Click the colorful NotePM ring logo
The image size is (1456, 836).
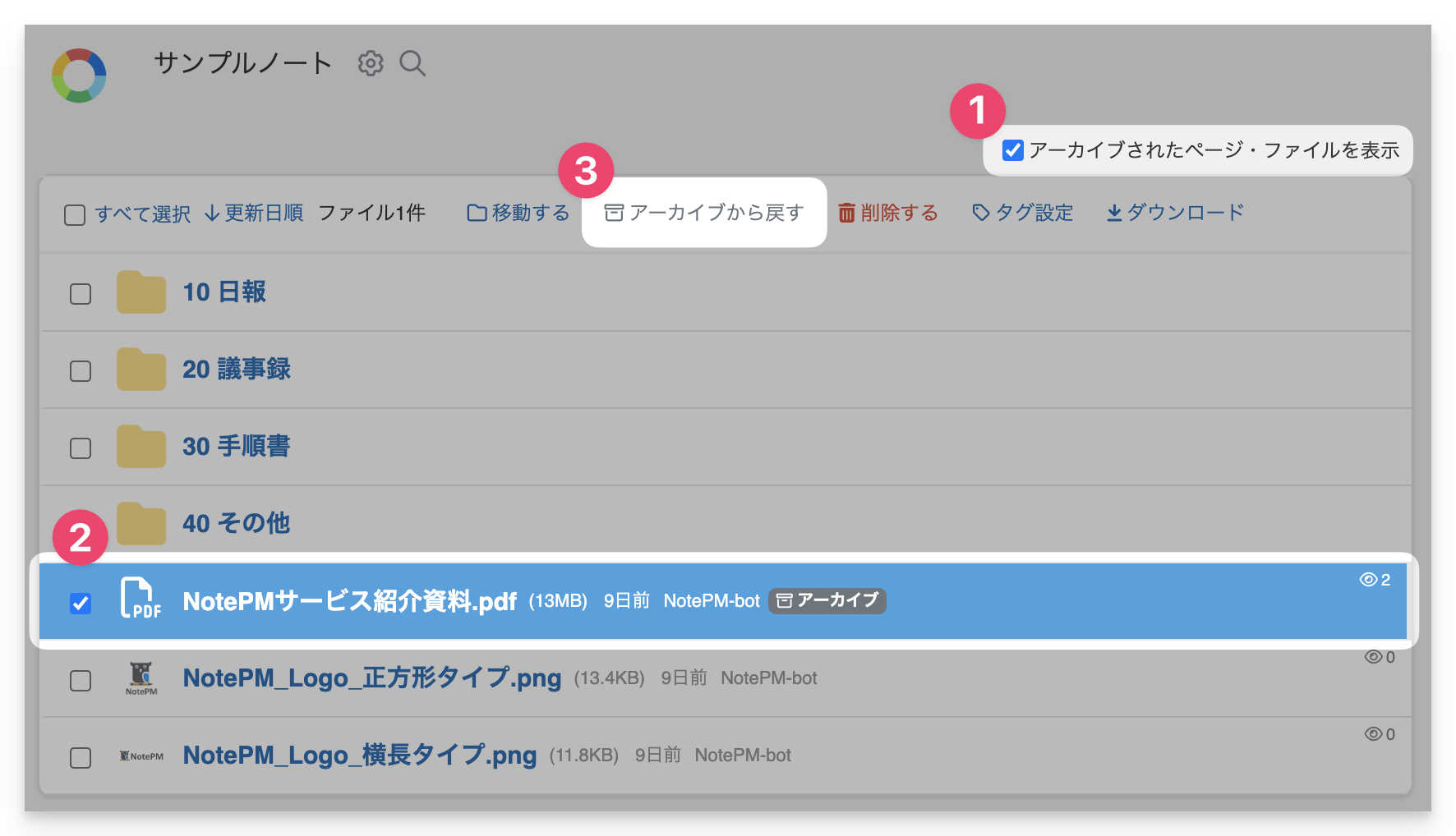click(79, 76)
